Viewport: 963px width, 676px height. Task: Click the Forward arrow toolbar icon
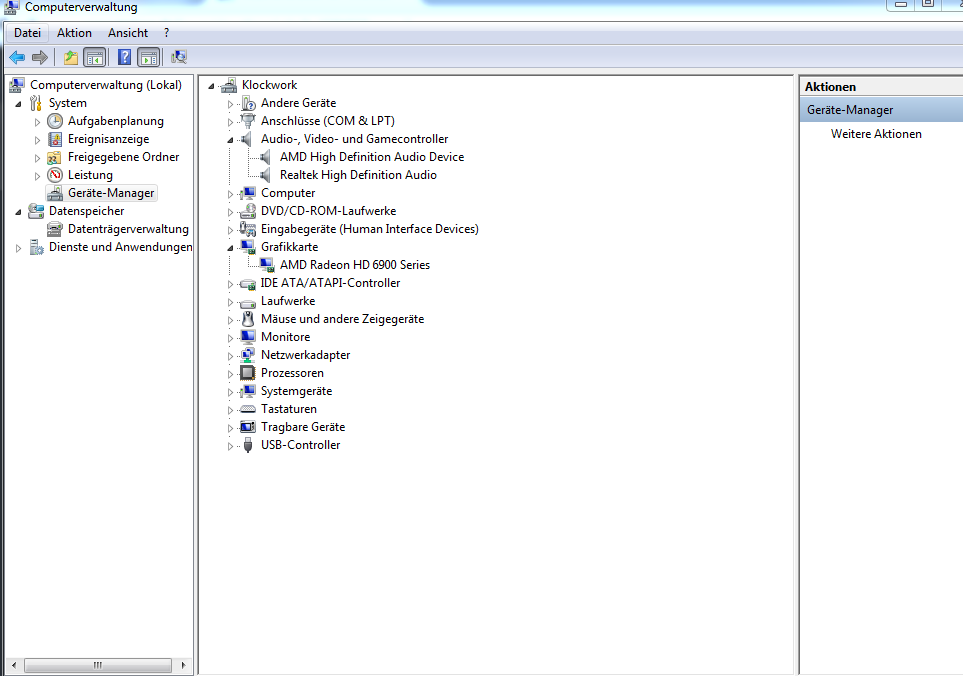[x=40, y=58]
